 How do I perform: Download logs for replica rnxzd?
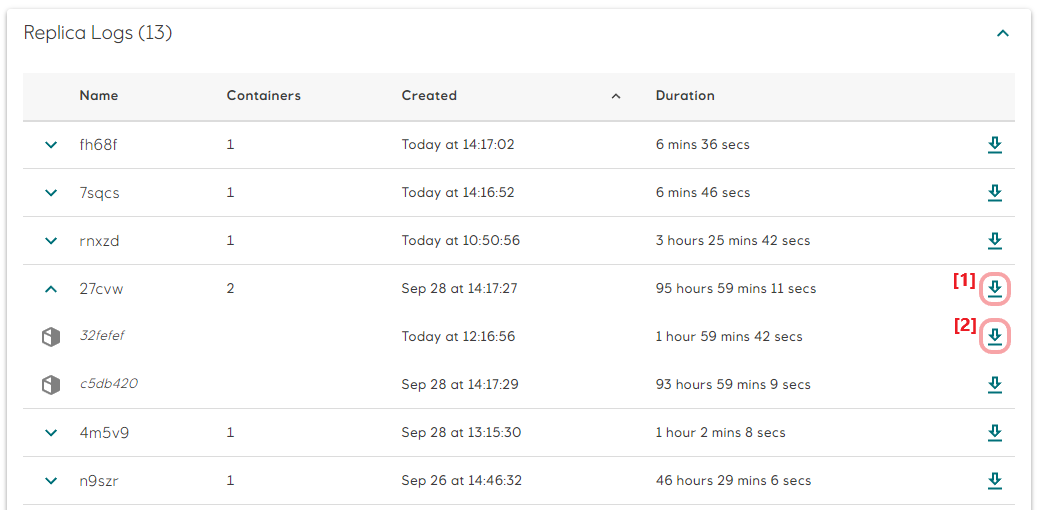coord(994,241)
